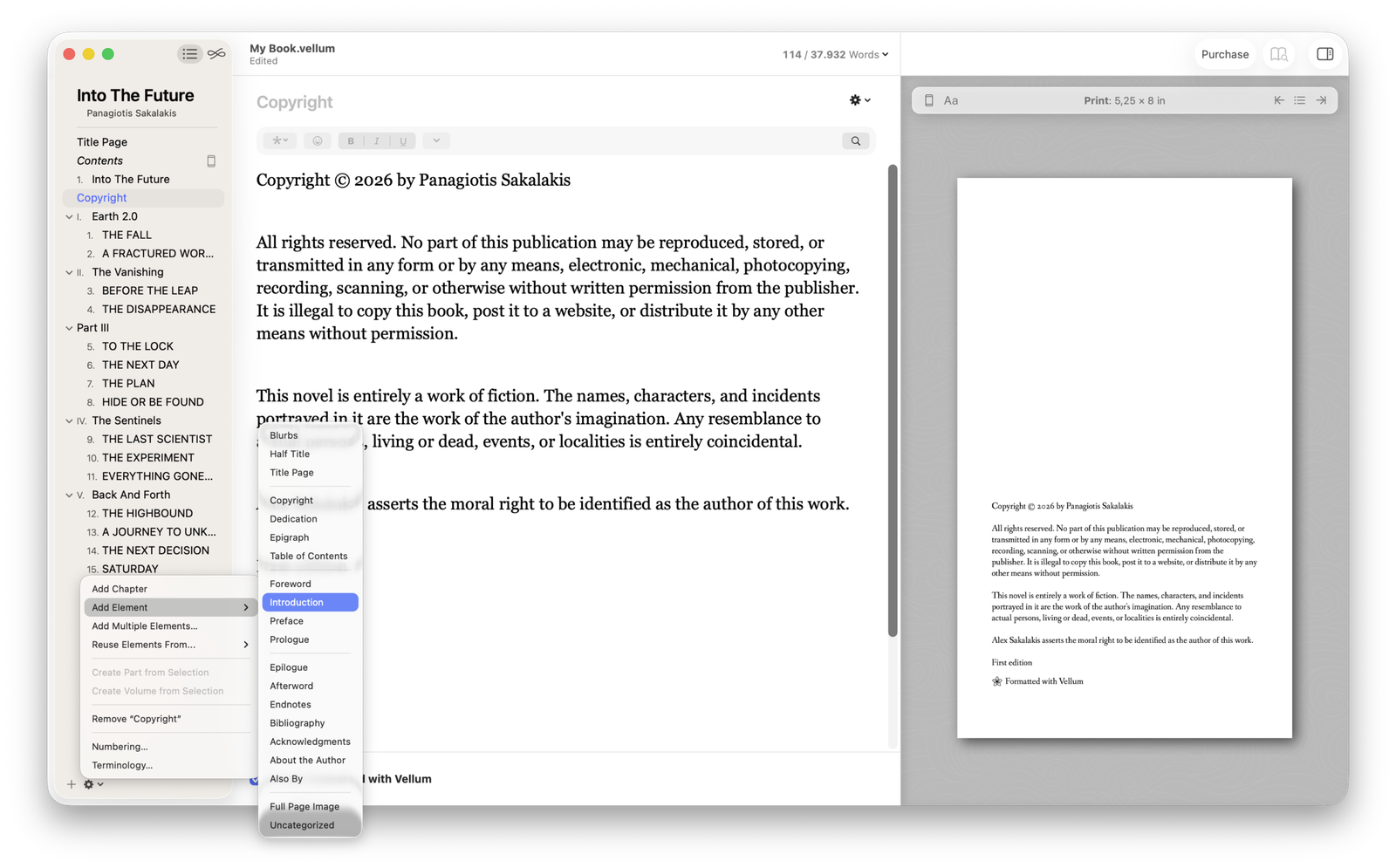This screenshot has width=1396, height=868.
Task: Collapse The Vanishing part
Action: 69,272
